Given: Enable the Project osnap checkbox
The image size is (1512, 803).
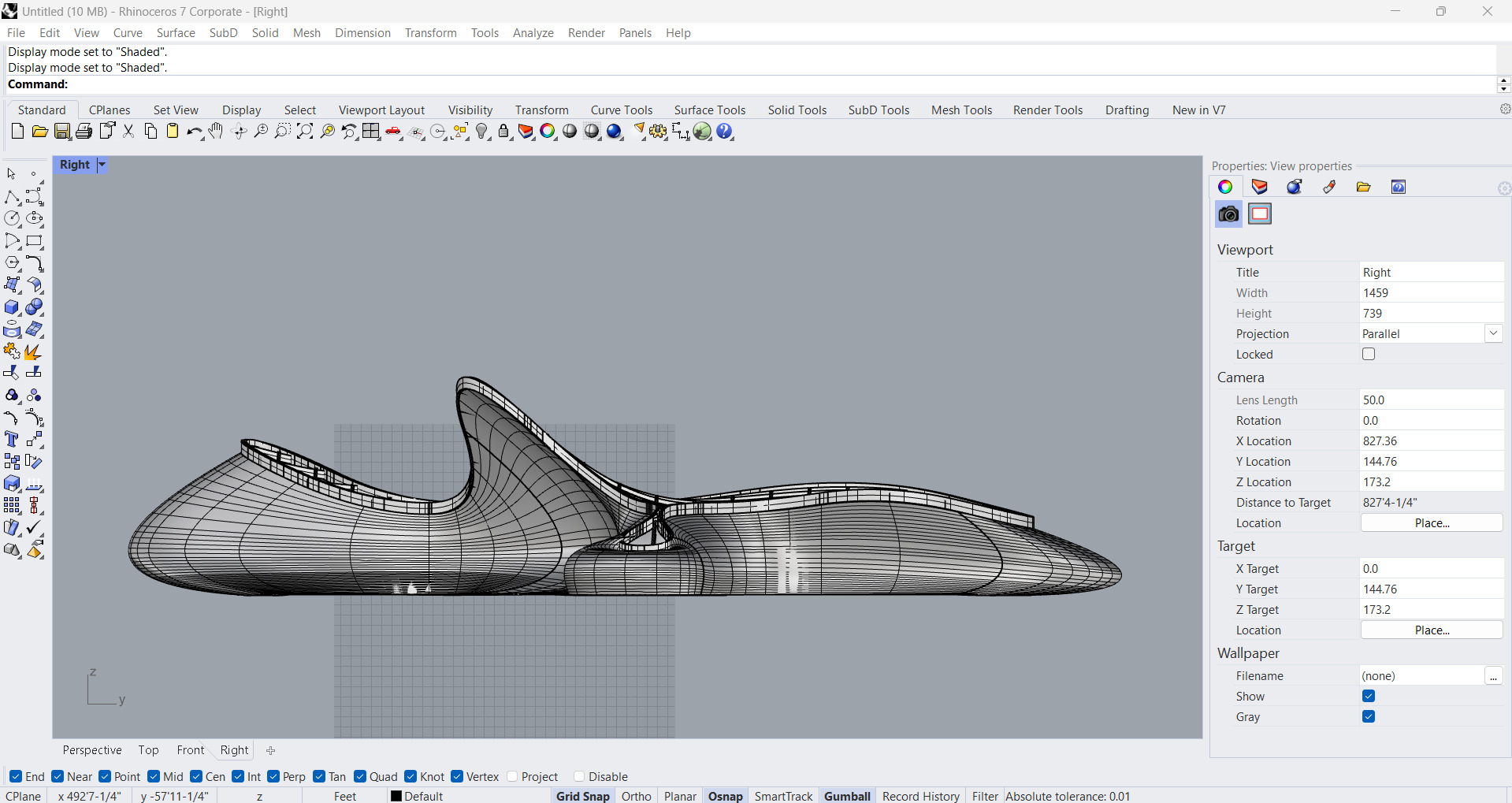Looking at the screenshot, I should coord(512,777).
